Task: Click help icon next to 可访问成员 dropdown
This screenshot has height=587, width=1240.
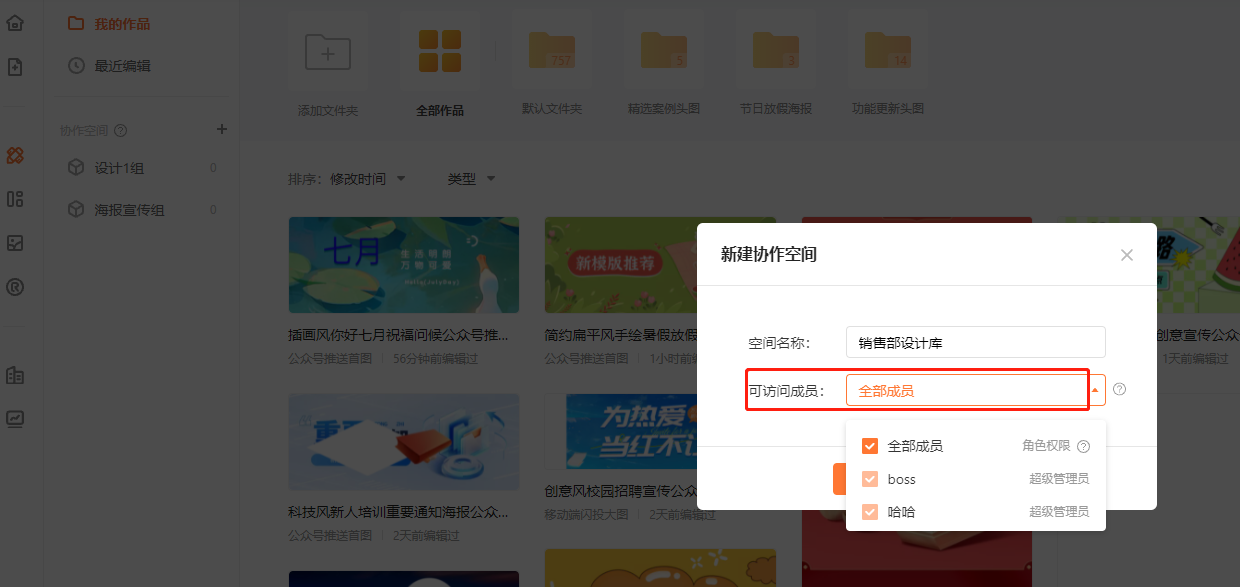Action: pyautogui.click(x=1119, y=390)
